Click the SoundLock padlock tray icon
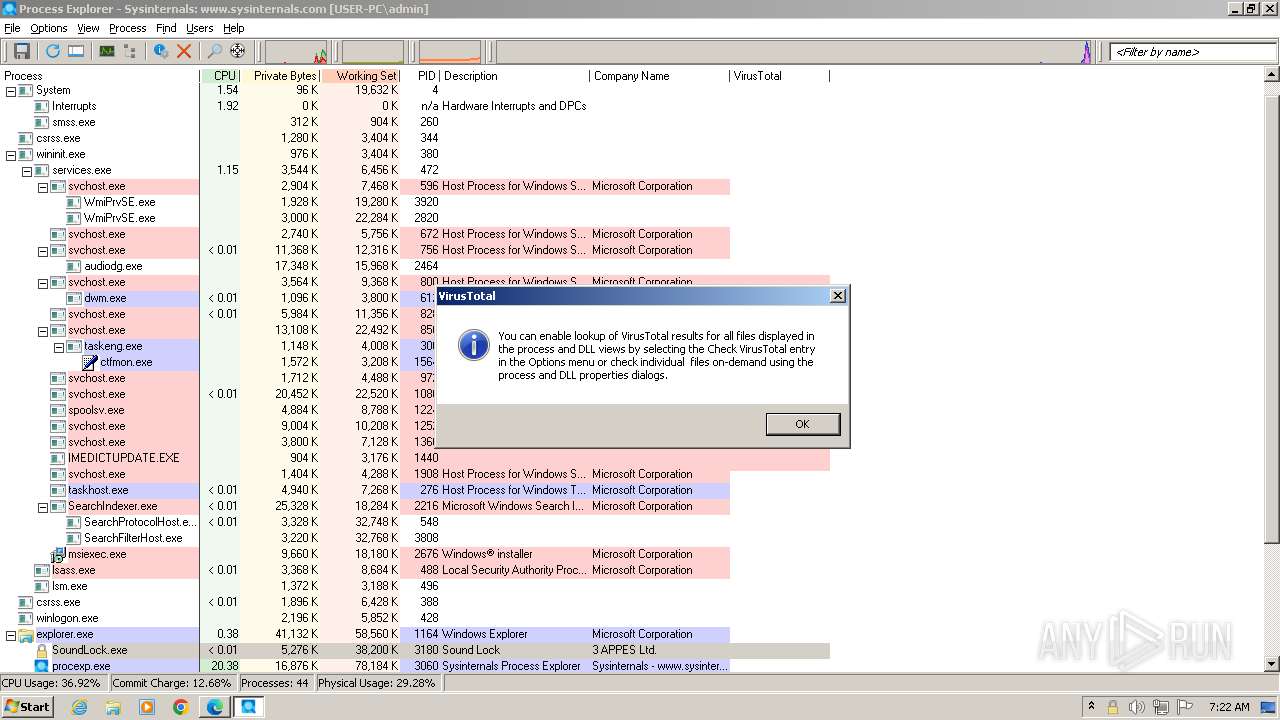The height and width of the screenshot is (720, 1280). [x=1113, y=707]
